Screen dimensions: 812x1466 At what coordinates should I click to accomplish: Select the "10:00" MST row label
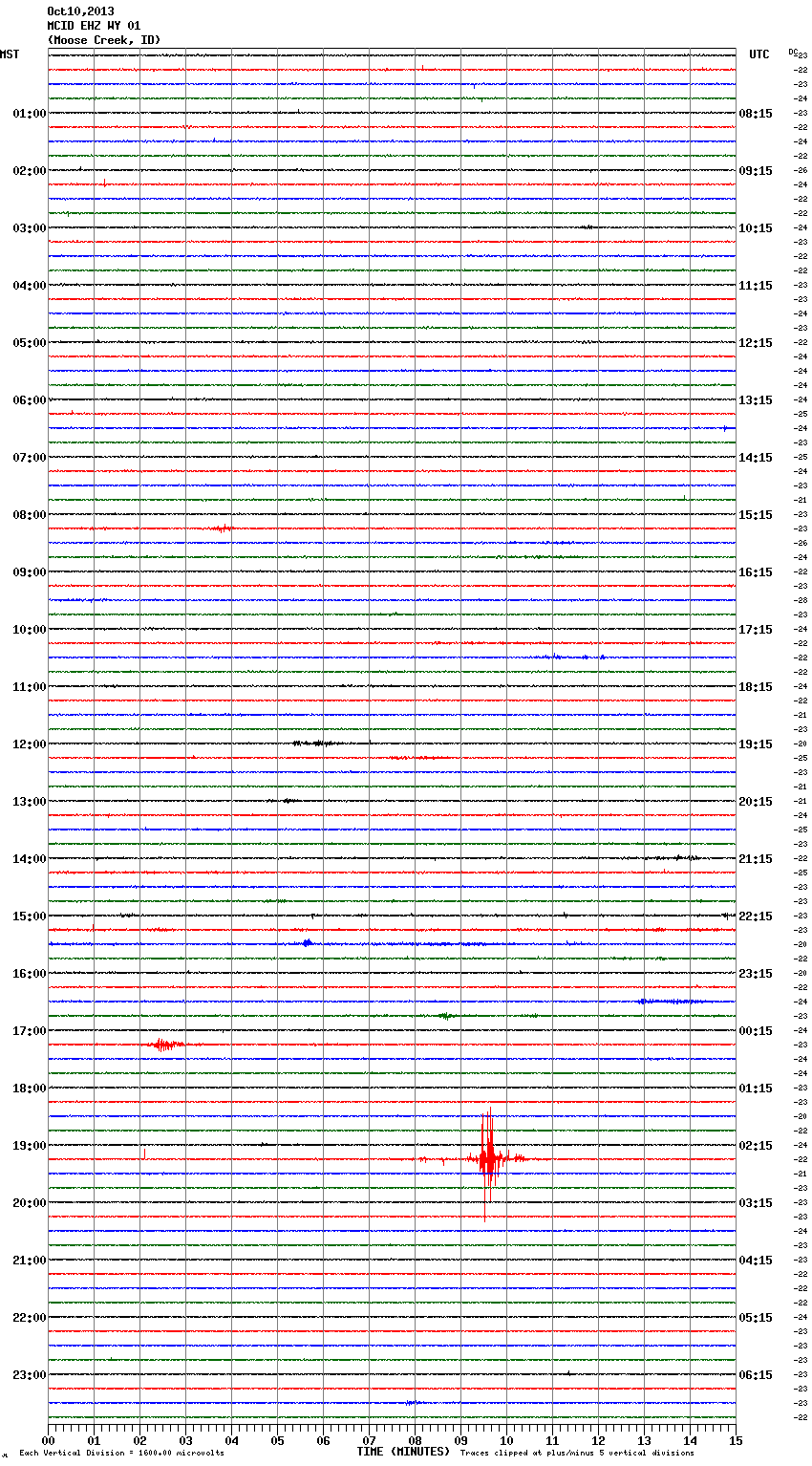30,630
